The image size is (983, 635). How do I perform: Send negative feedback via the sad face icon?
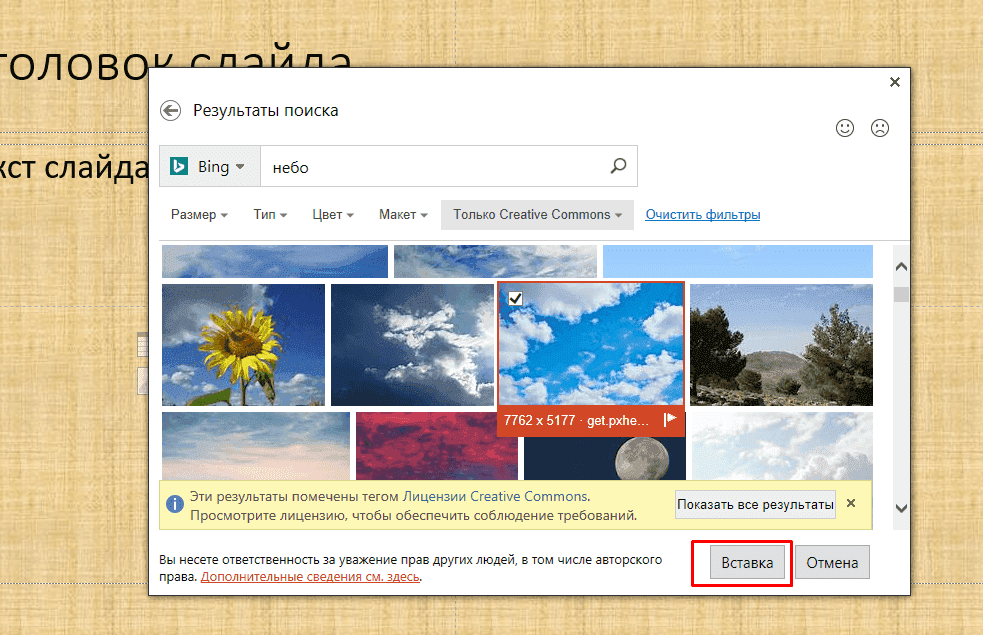pos(879,128)
